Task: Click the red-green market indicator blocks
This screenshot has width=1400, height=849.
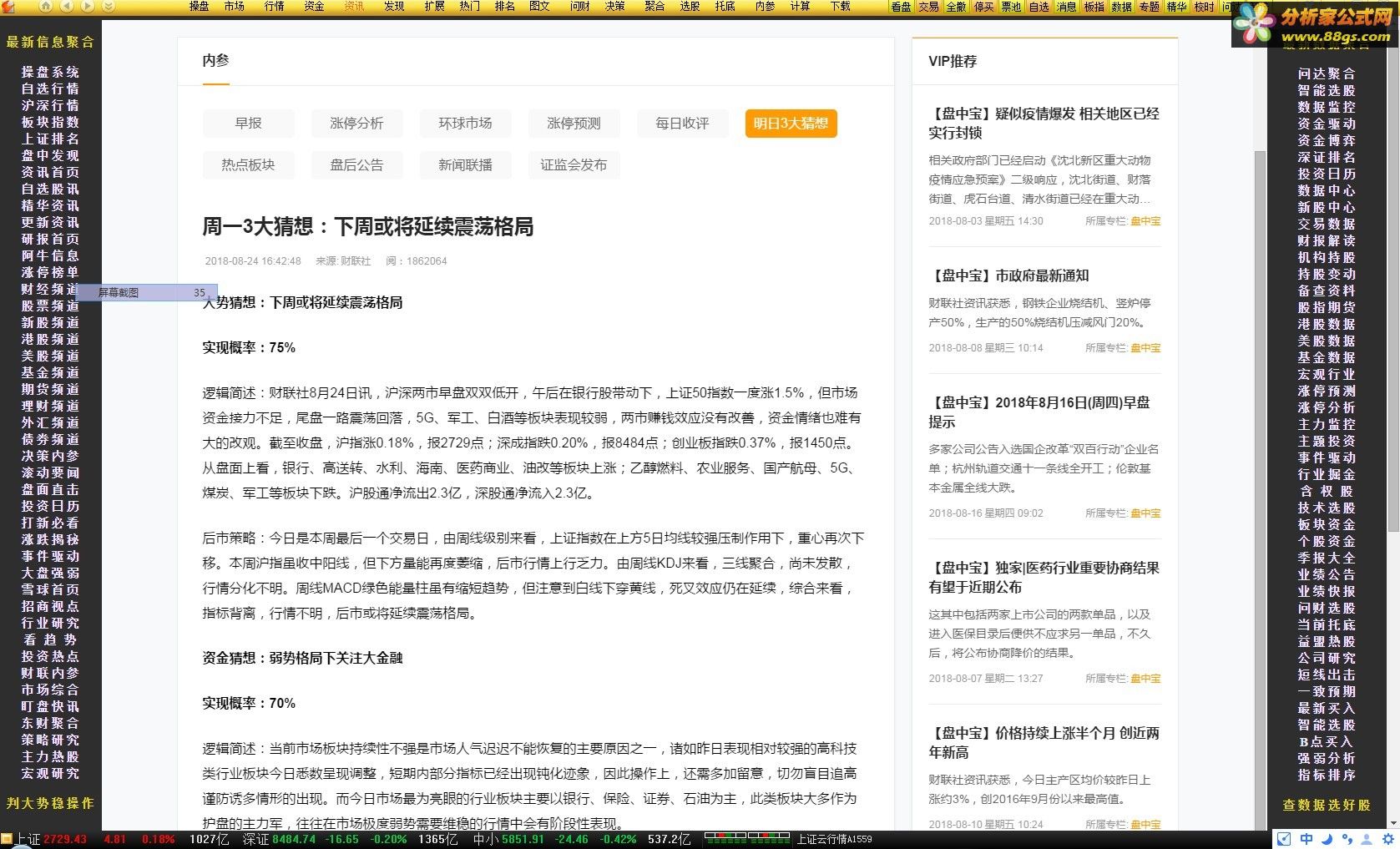Action: point(746,837)
